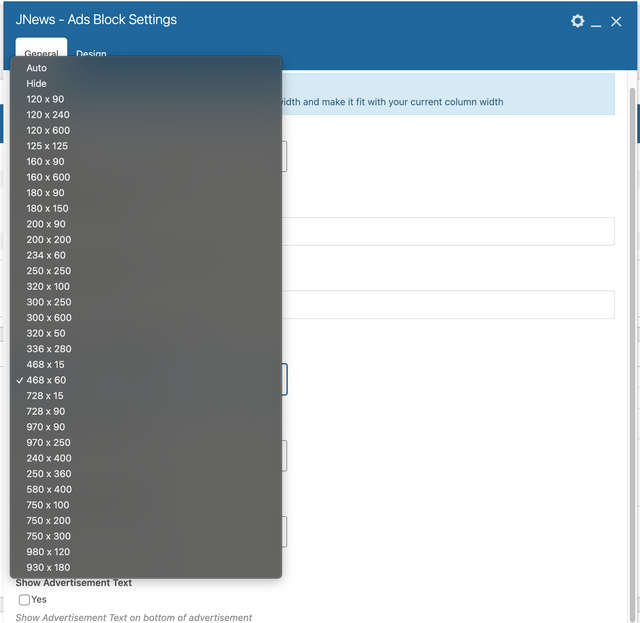
Task: Choose the 750 x 100 entry
Action: (146, 505)
